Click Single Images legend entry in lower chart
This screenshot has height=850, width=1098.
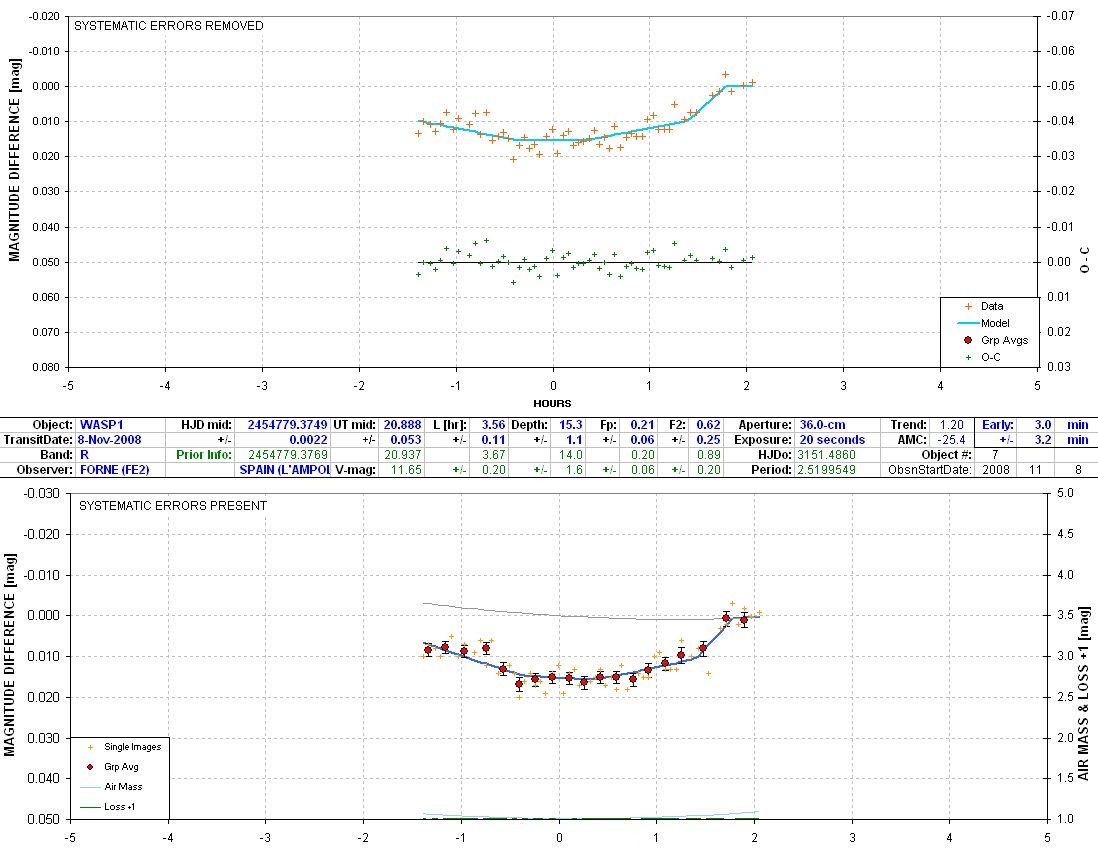point(124,747)
